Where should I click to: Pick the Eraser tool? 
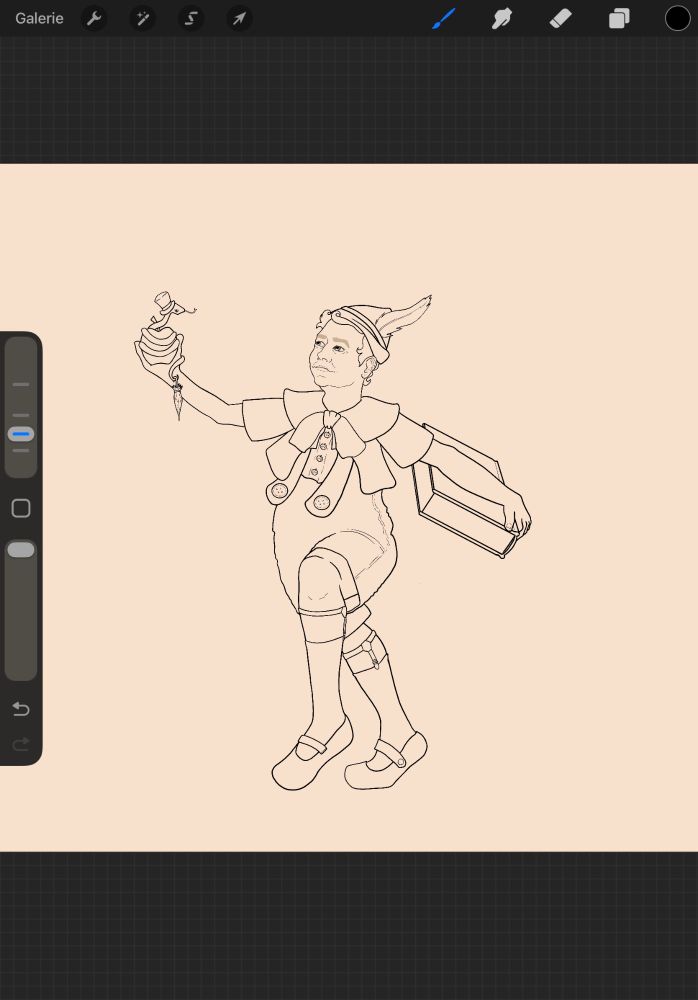(560, 18)
